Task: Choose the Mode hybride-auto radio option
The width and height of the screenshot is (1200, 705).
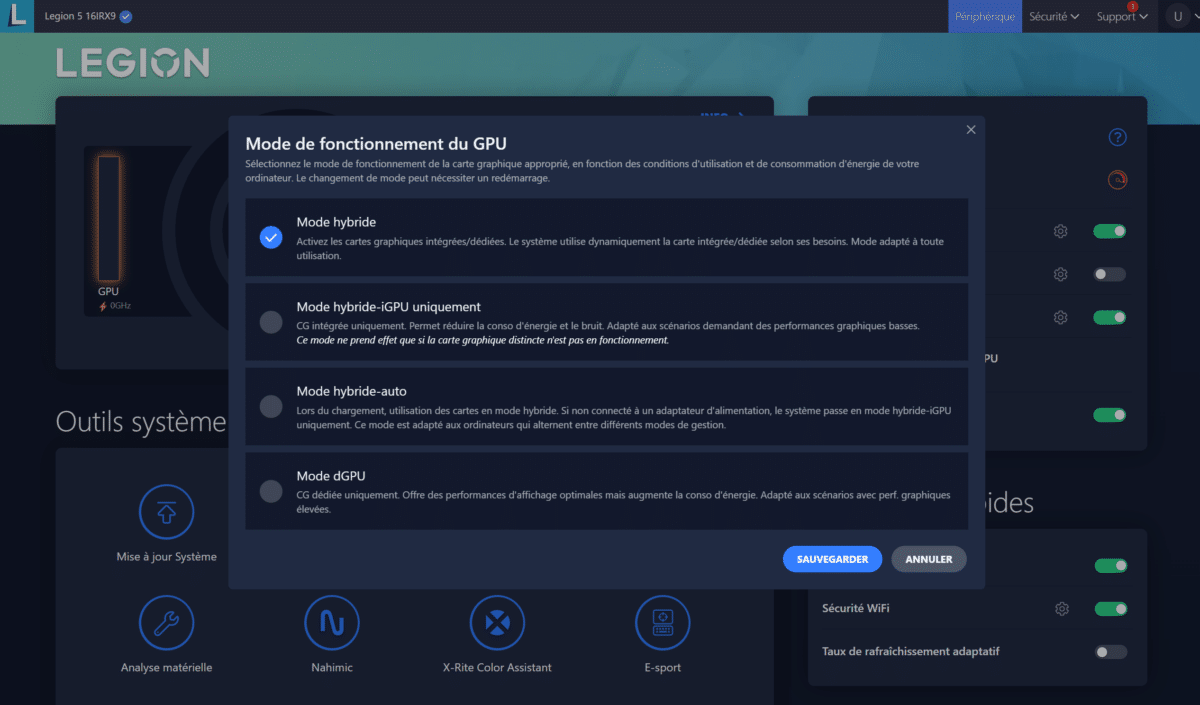Action: click(x=271, y=406)
